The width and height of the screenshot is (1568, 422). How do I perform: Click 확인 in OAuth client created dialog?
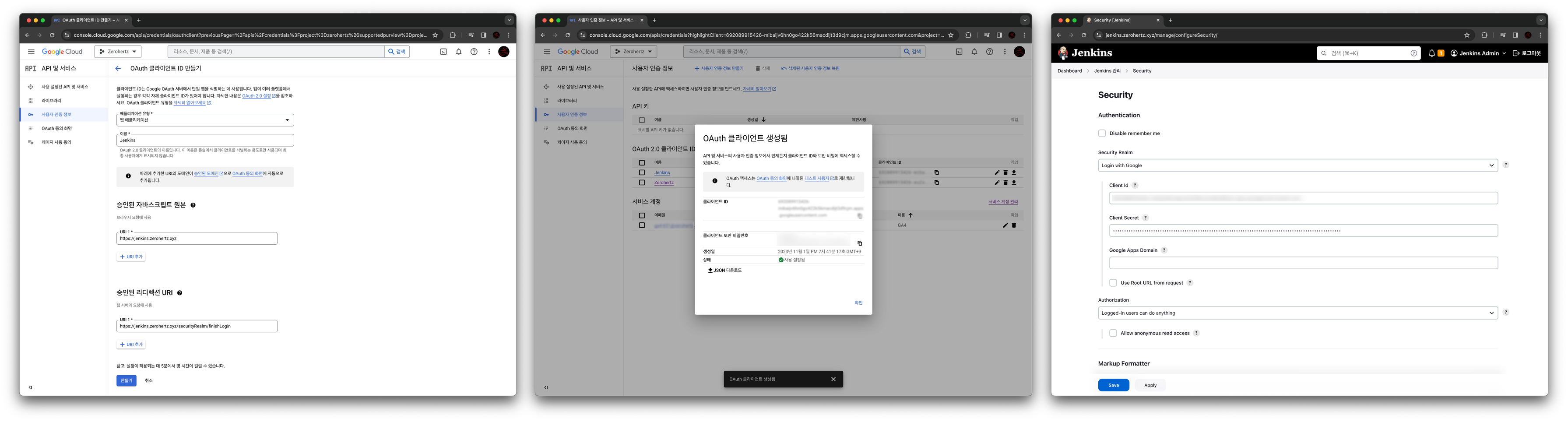pyautogui.click(x=858, y=302)
